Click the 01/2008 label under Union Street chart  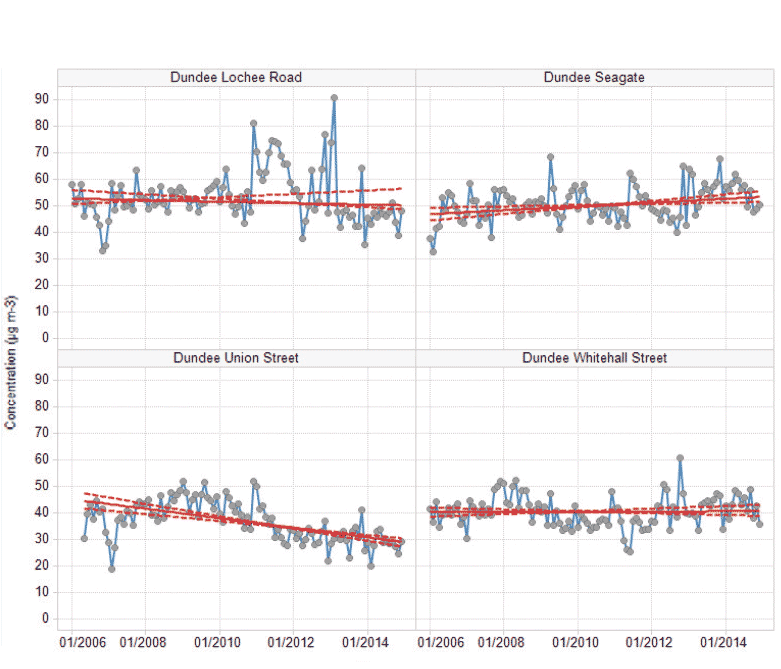[x=143, y=642]
